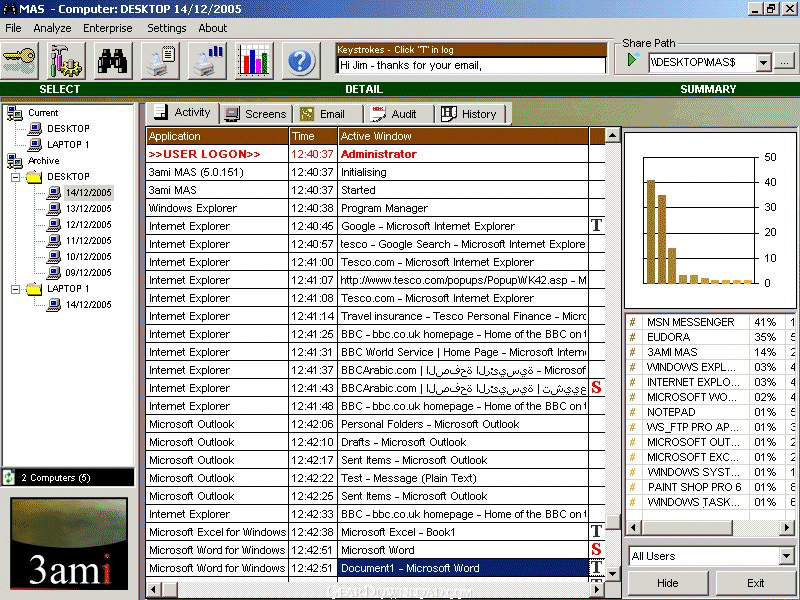
Task: Click the T icon on Microsoft Excel - Book1 row
Action: point(596,532)
